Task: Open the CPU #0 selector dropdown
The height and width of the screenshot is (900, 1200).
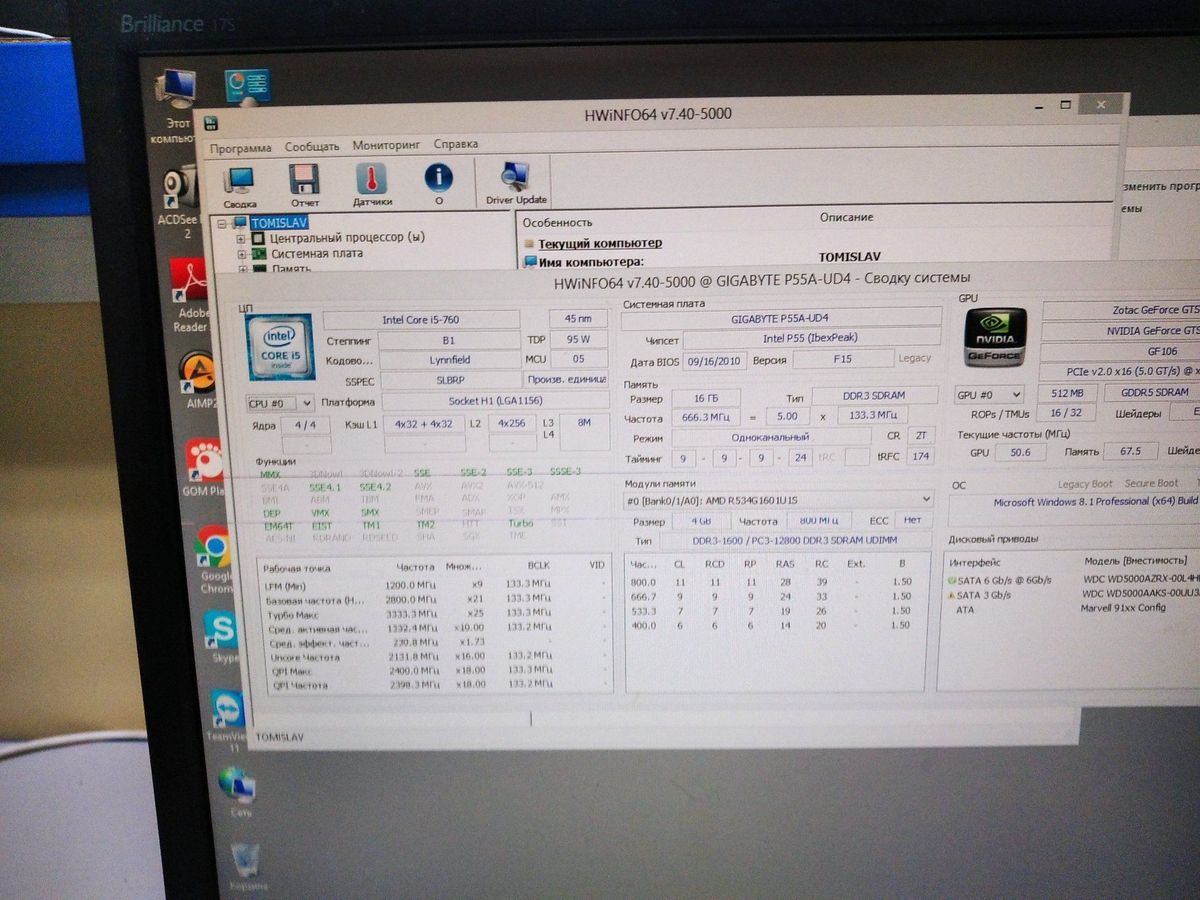Action: click(x=280, y=403)
